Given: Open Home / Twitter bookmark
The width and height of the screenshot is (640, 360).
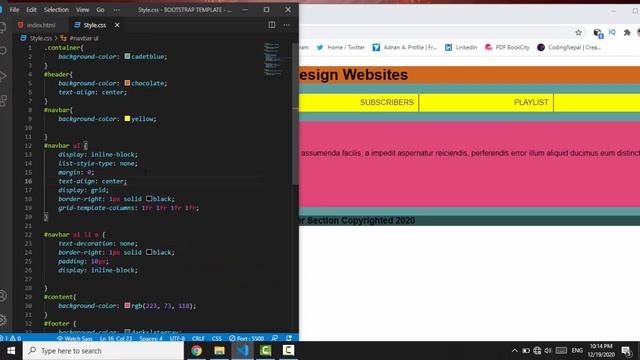Looking at the screenshot, I should [x=340, y=47].
